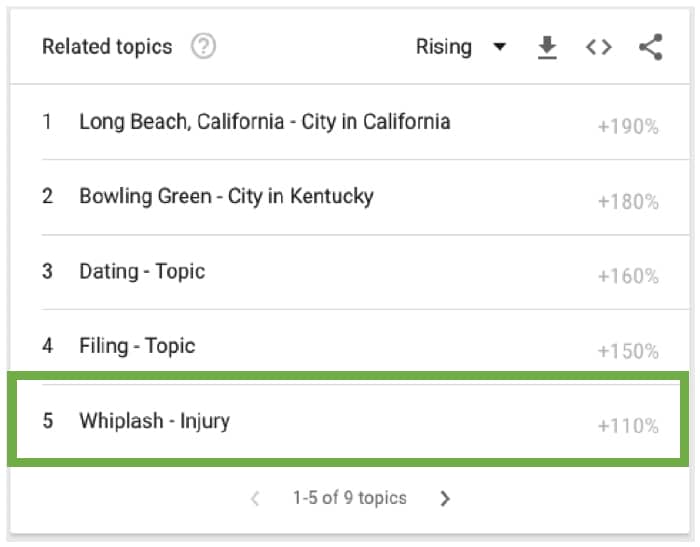Click the +160% rising value
The width and height of the screenshot is (700, 547).
(628, 276)
